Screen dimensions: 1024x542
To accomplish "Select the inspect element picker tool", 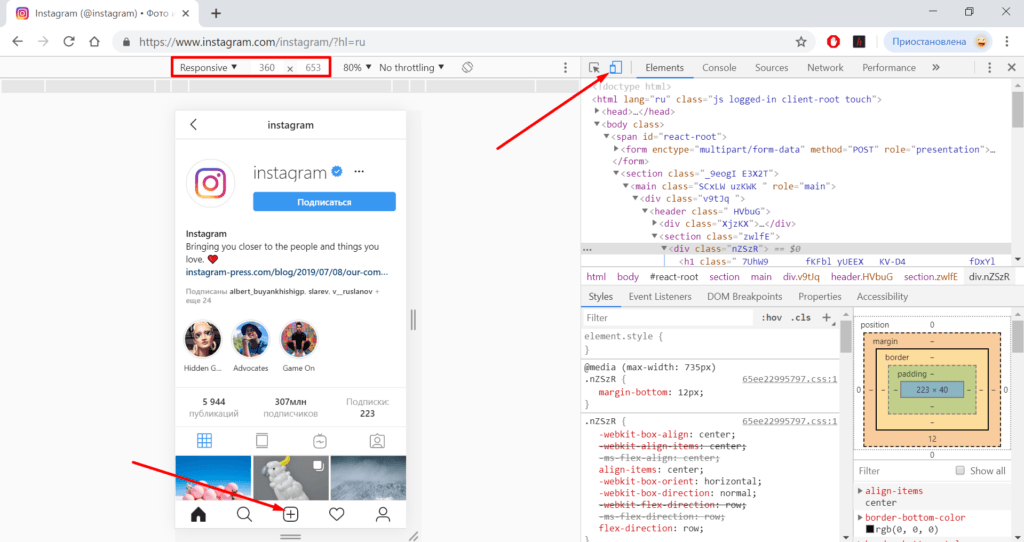I will 594,67.
